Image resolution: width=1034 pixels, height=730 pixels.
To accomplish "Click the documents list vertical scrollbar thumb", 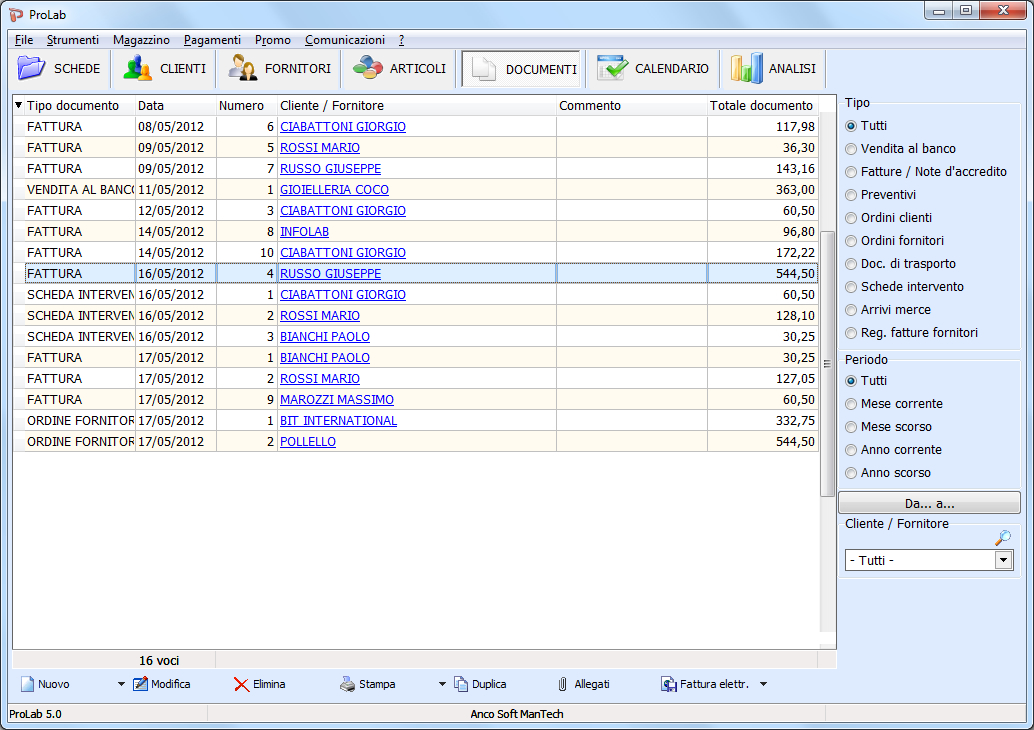I will pos(827,363).
